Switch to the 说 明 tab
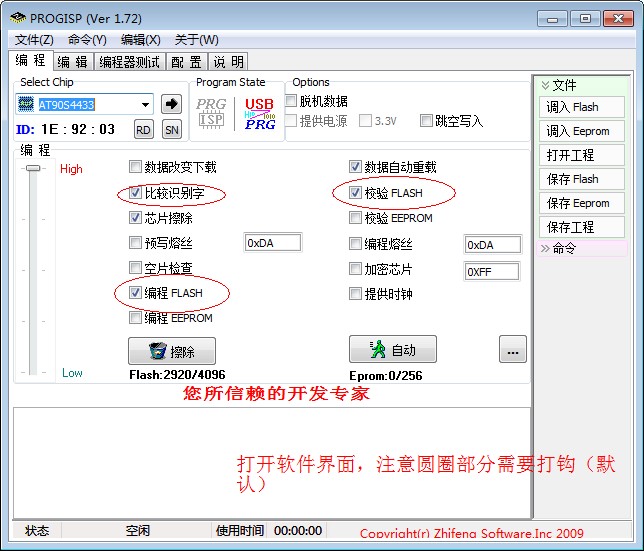 228,62
